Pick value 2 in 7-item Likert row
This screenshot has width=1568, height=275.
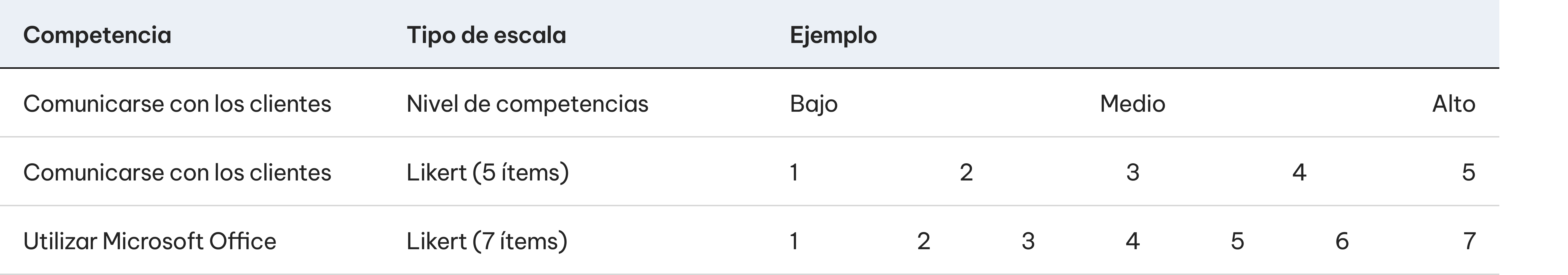[923, 241]
